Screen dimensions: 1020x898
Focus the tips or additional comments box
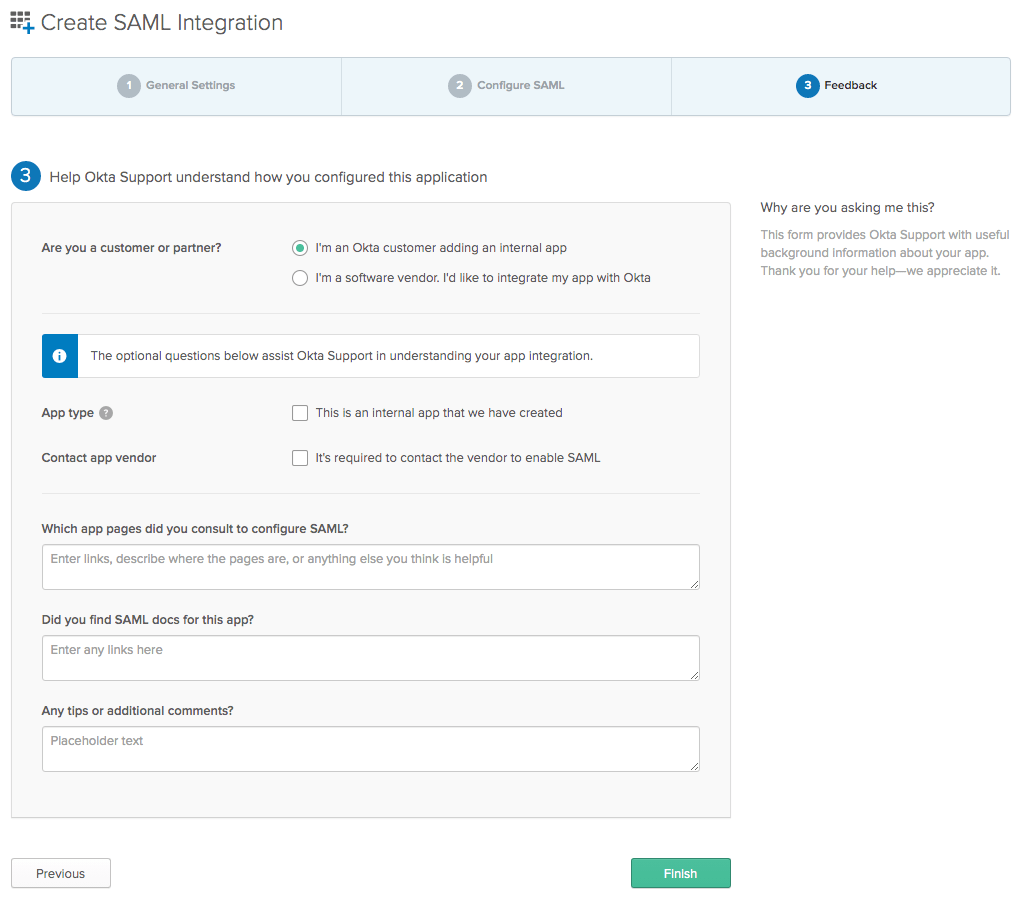pos(370,749)
